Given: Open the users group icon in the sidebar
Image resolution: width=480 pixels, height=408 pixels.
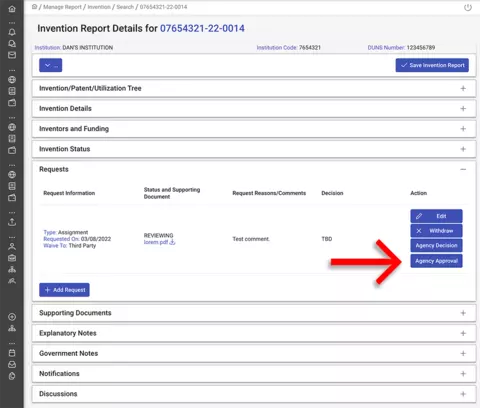Looking at the screenshot, I should pos(12,281).
